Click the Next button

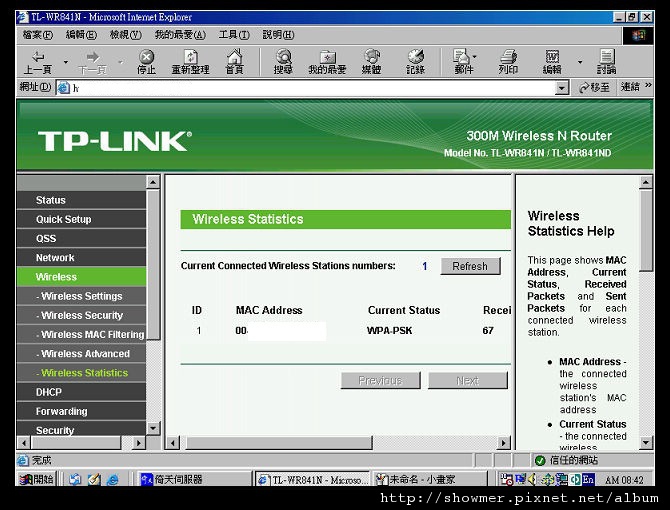(468, 380)
